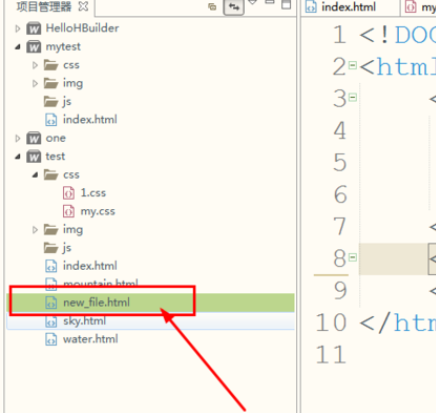Open my.css in the test project

98,212
